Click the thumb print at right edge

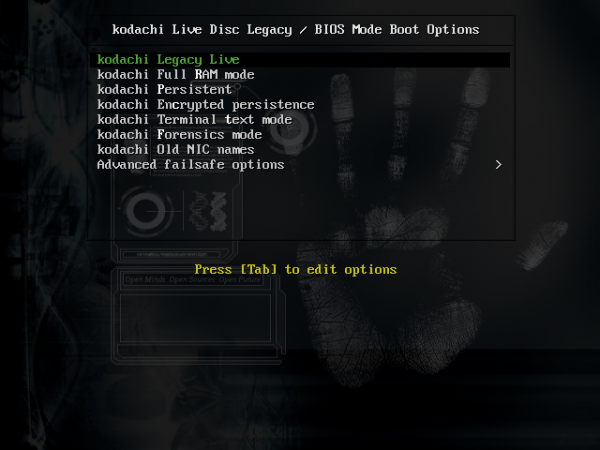coord(543,244)
